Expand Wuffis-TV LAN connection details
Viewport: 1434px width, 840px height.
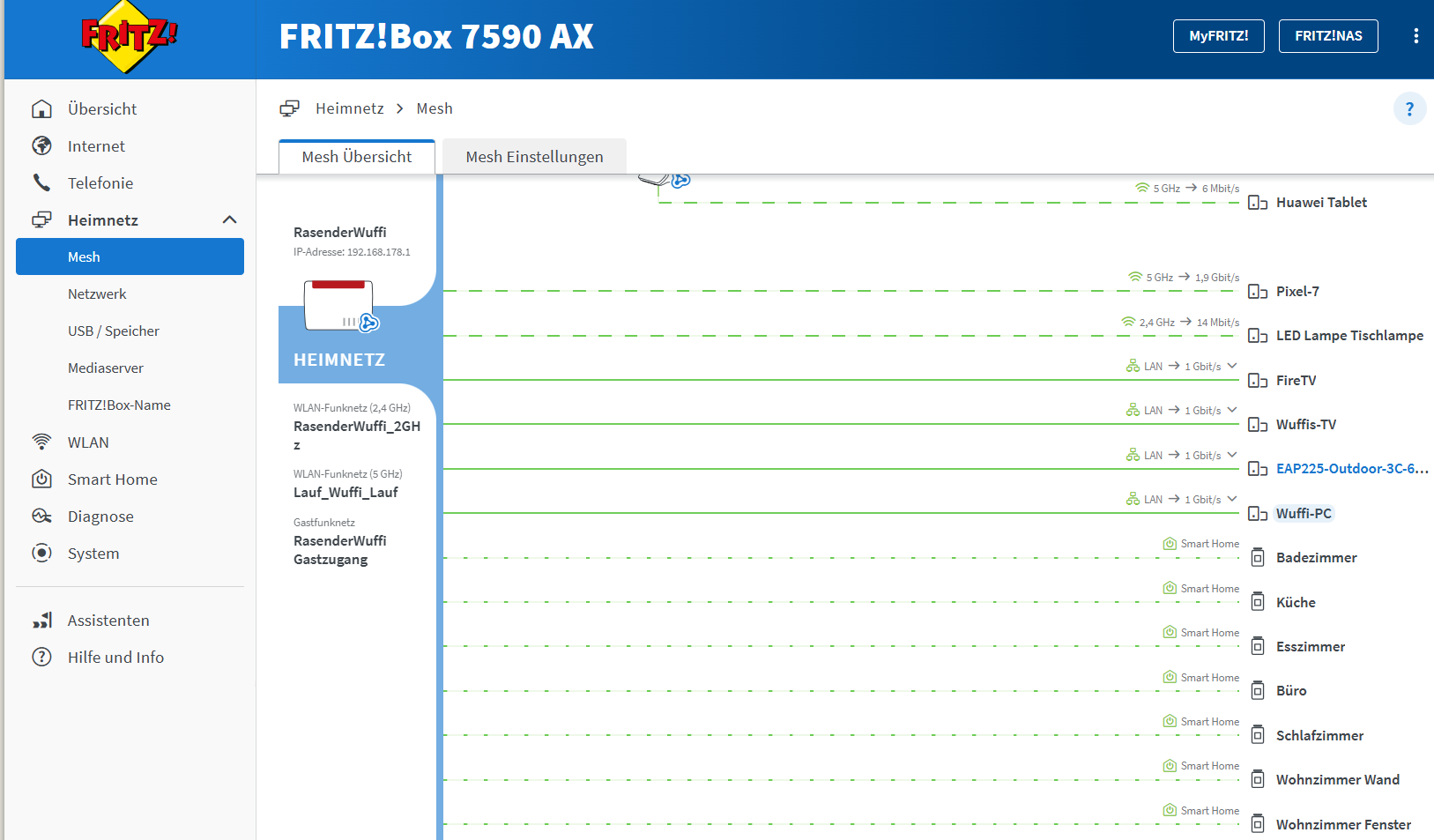(x=1232, y=410)
